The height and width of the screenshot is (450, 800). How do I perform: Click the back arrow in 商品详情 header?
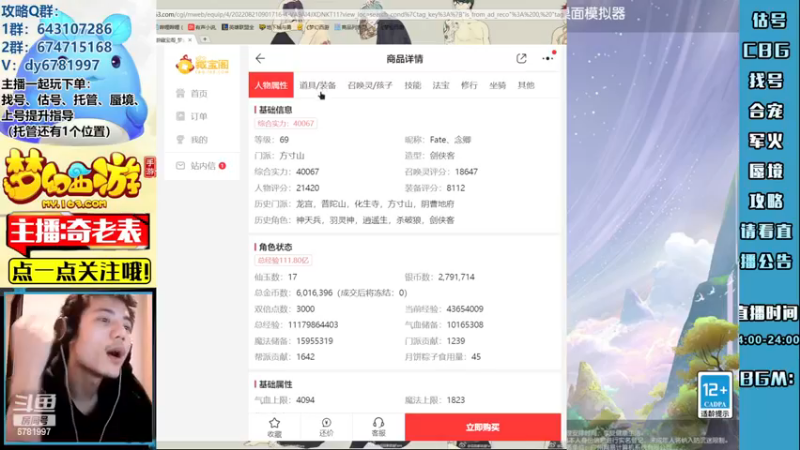click(x=260, y=59)
